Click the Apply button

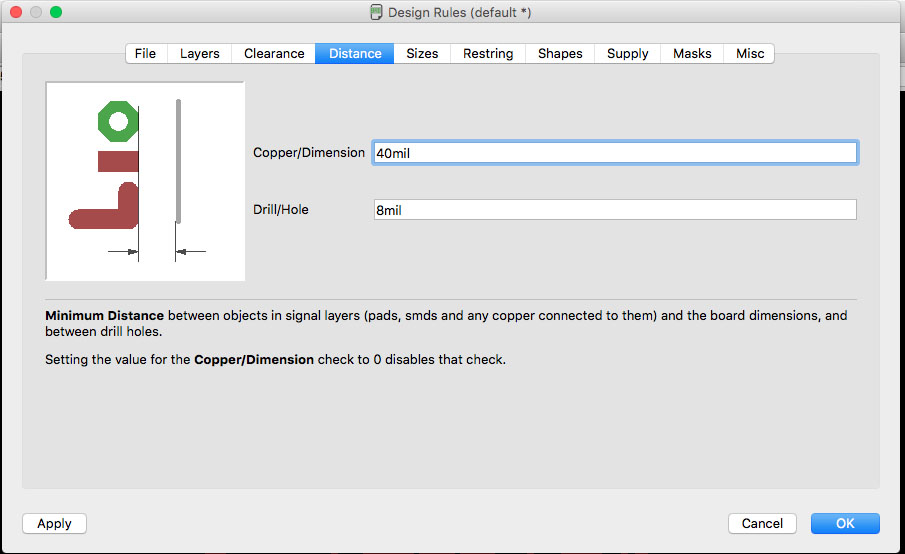(x=54, y=523)
